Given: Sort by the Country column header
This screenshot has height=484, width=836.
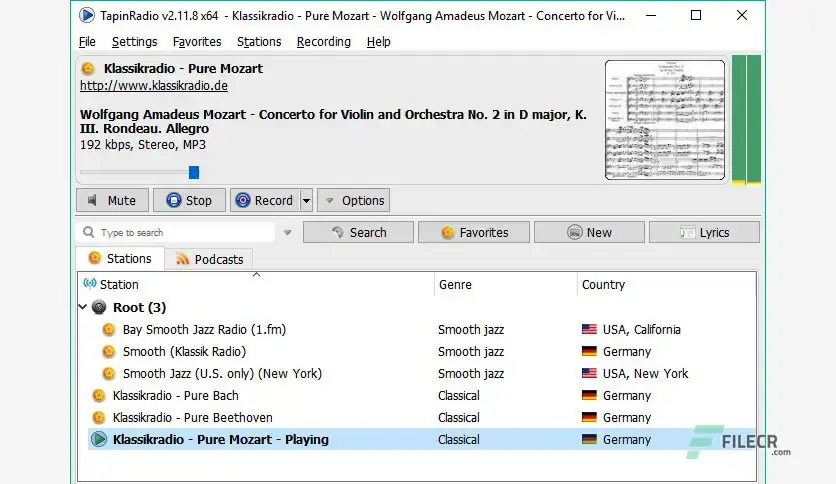Looking at the screenshot, I should pyautogui.click(x=666, y=285).
